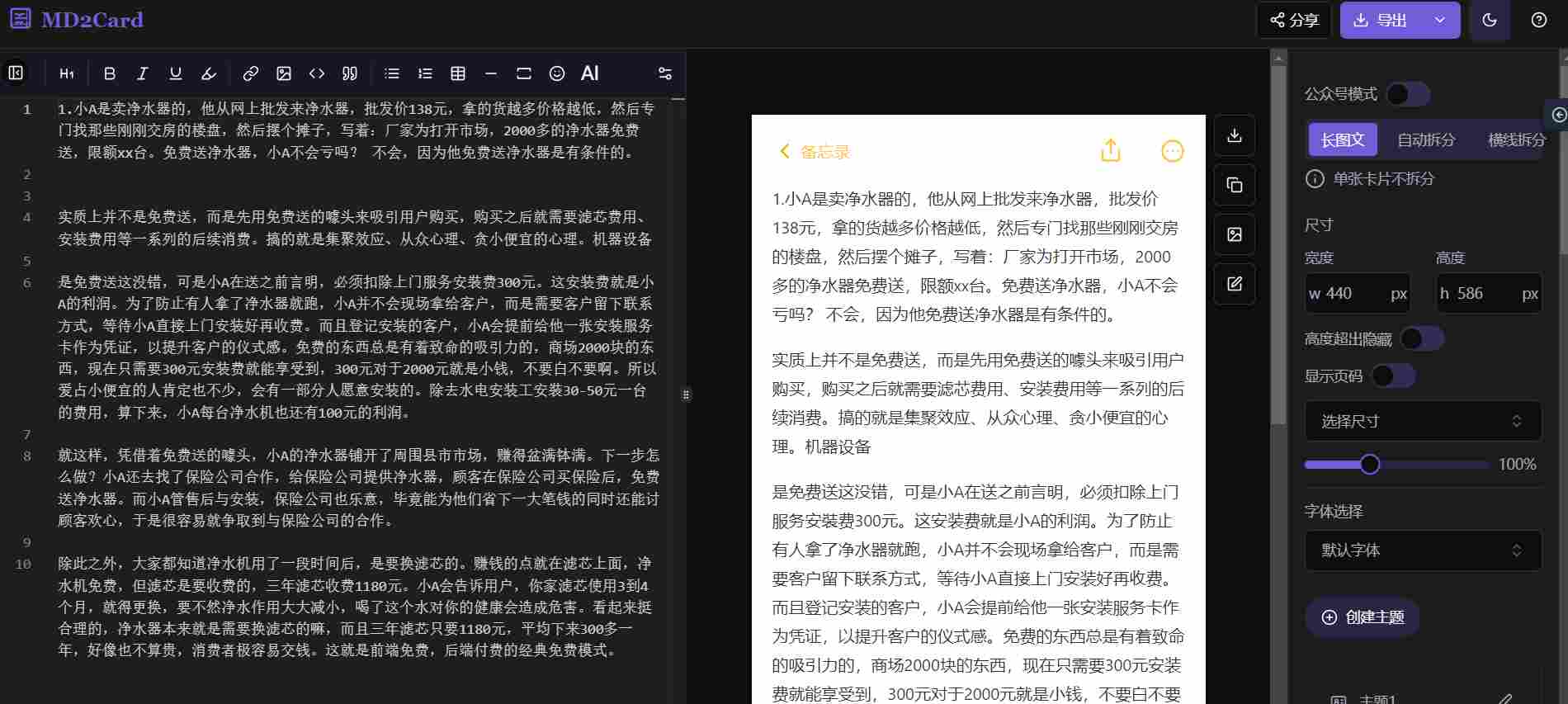1568x704 pixels.
Task: Click the MD2Card title text
Action: pyautogui.click(x=92, y=20)
